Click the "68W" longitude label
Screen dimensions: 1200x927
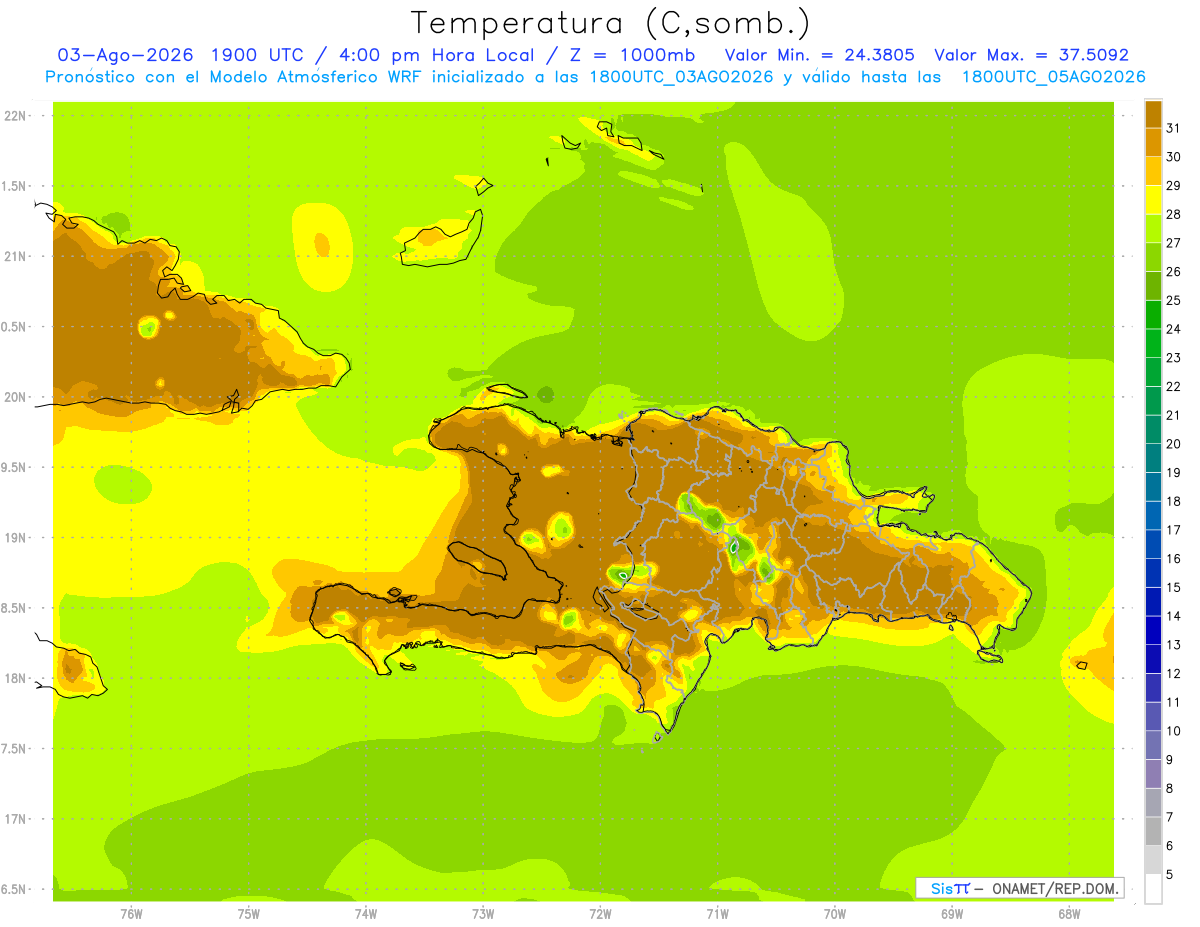tap(1069, 914)
